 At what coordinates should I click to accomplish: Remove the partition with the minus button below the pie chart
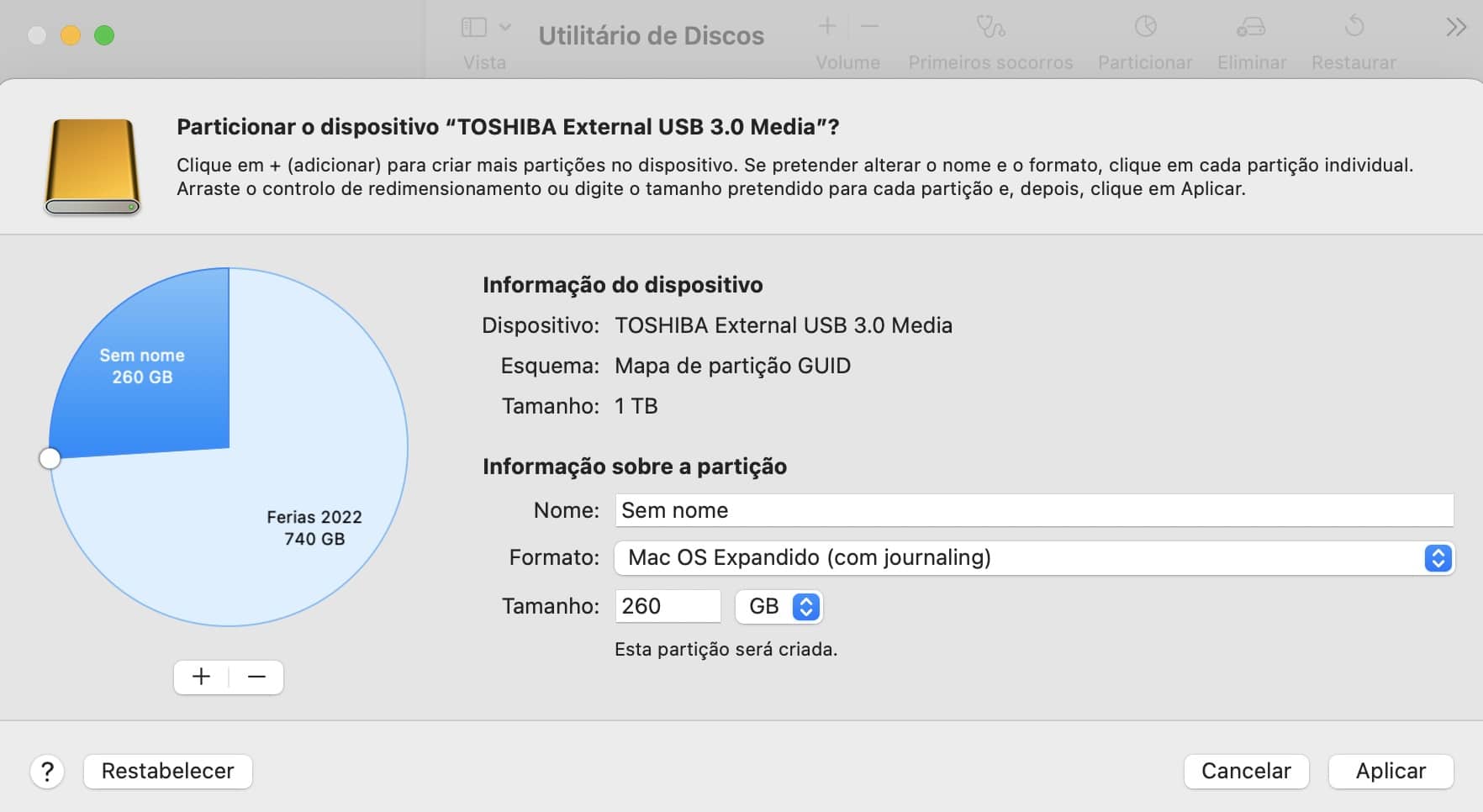tap(256, 678)
